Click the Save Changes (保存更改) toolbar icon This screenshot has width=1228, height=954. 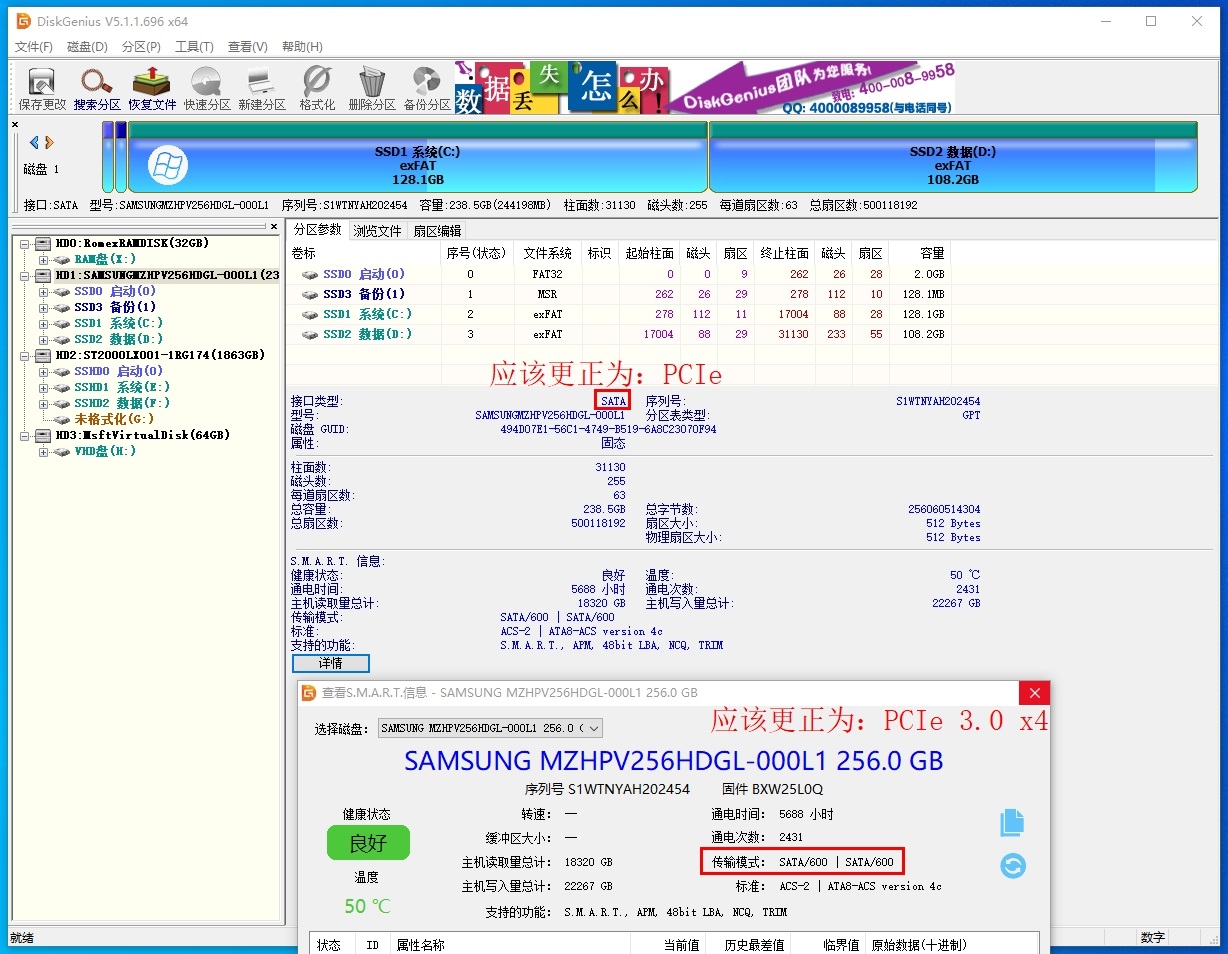click(42, 88)
